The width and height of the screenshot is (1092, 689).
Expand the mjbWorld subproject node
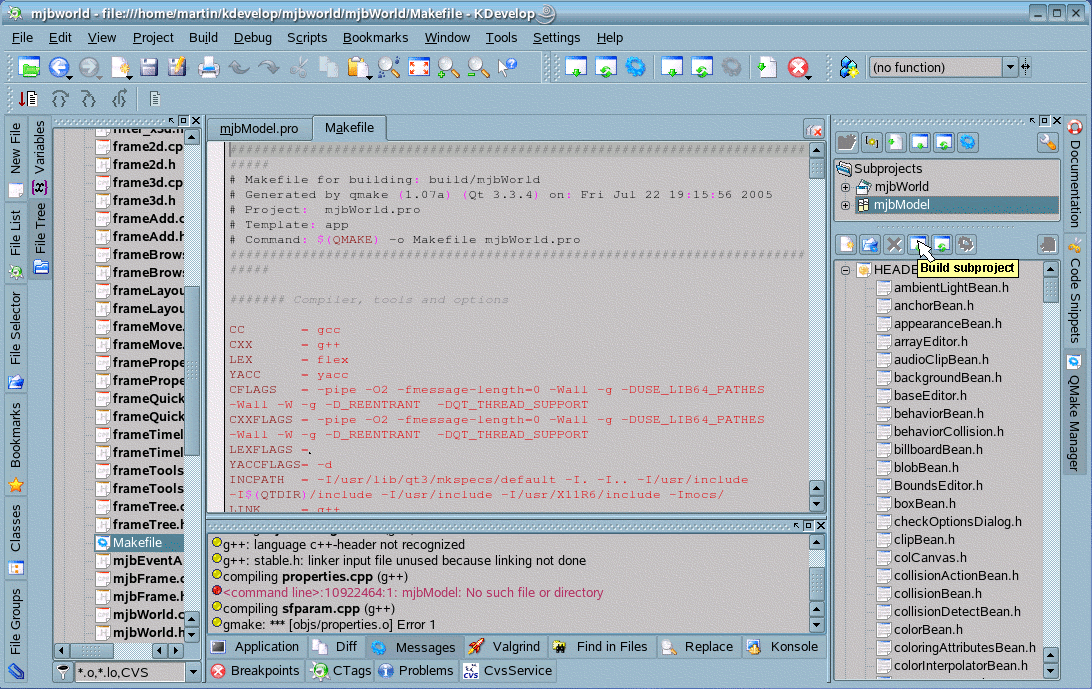pyautogui.click(x=845, y=187)
